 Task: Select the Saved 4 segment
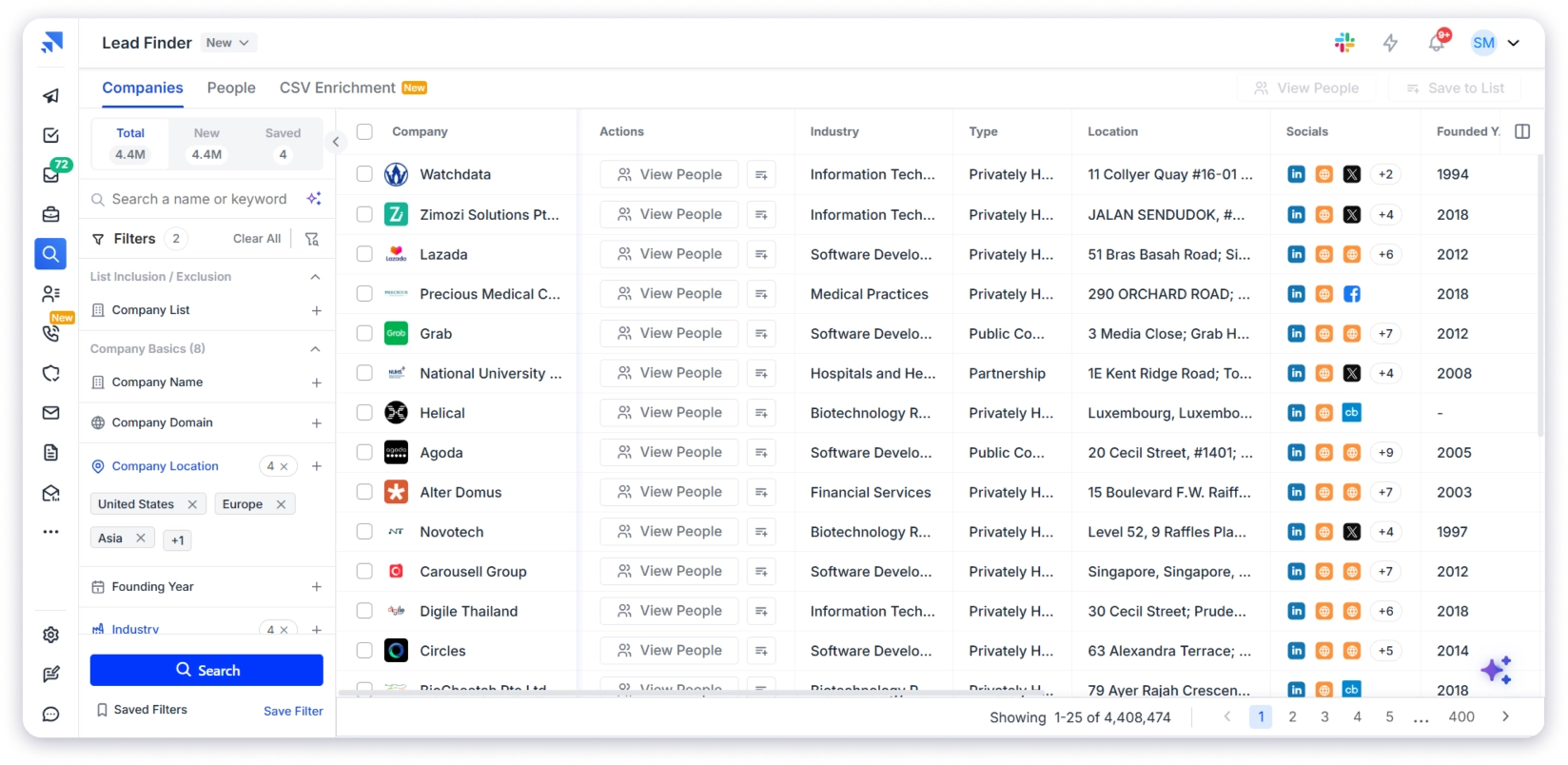coord(283,144)
